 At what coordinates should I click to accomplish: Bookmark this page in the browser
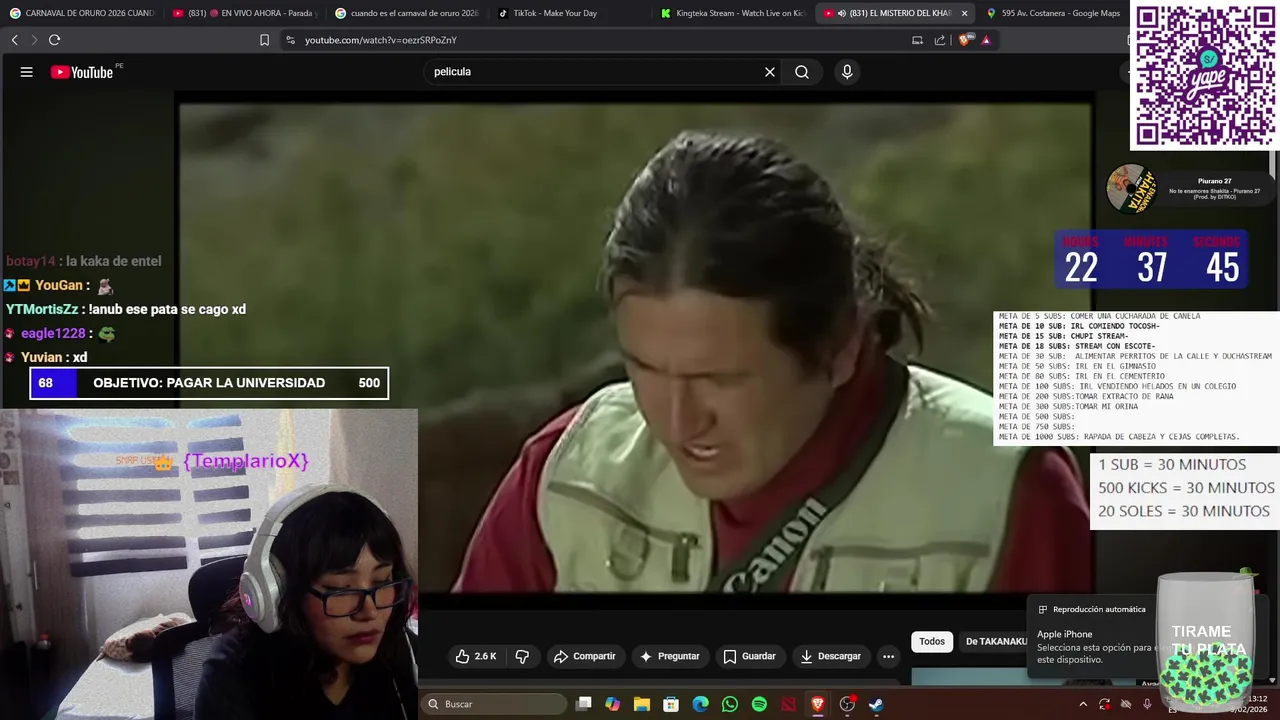[x=264, y=40]
